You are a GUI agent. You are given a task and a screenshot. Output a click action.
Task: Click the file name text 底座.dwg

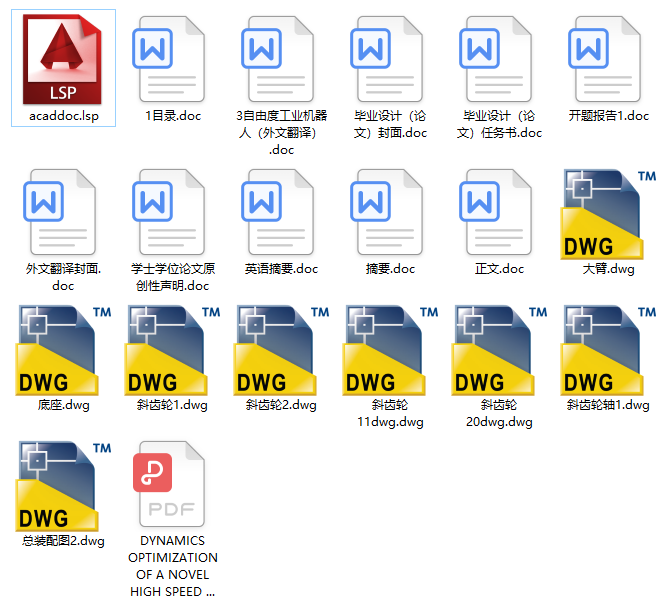(64, 405)
